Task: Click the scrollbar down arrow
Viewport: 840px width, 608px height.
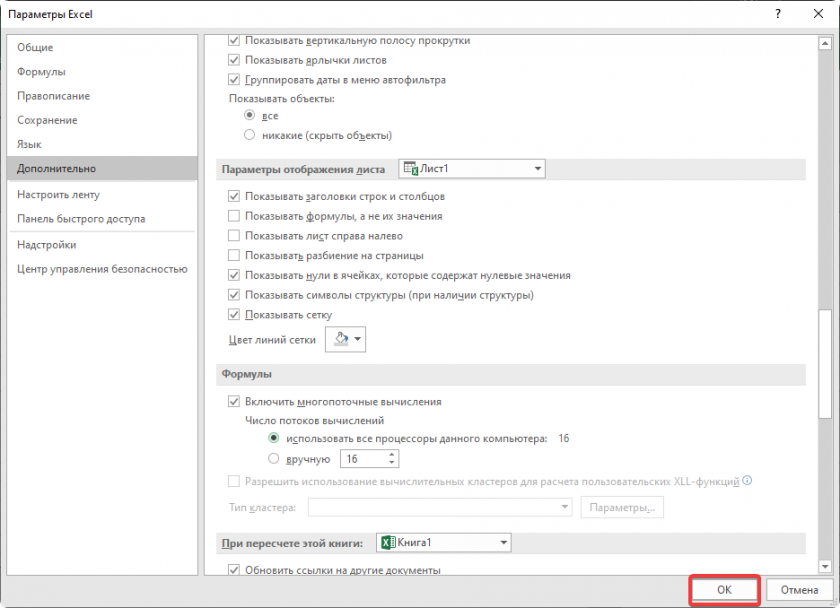Action: [825, 566]
